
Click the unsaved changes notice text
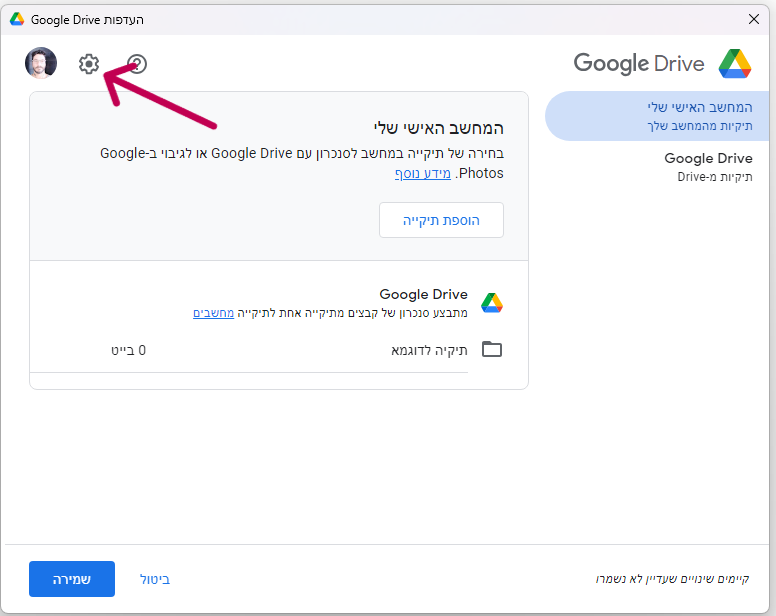point(673,579)
